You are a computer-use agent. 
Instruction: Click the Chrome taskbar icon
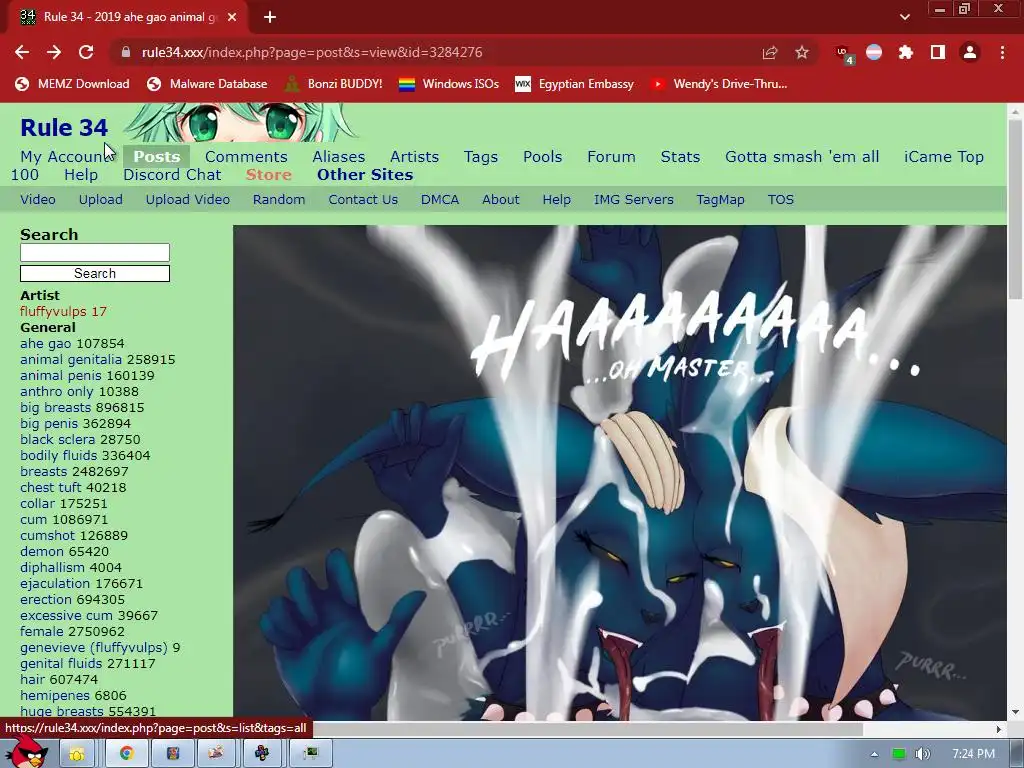tap(127, 754)
